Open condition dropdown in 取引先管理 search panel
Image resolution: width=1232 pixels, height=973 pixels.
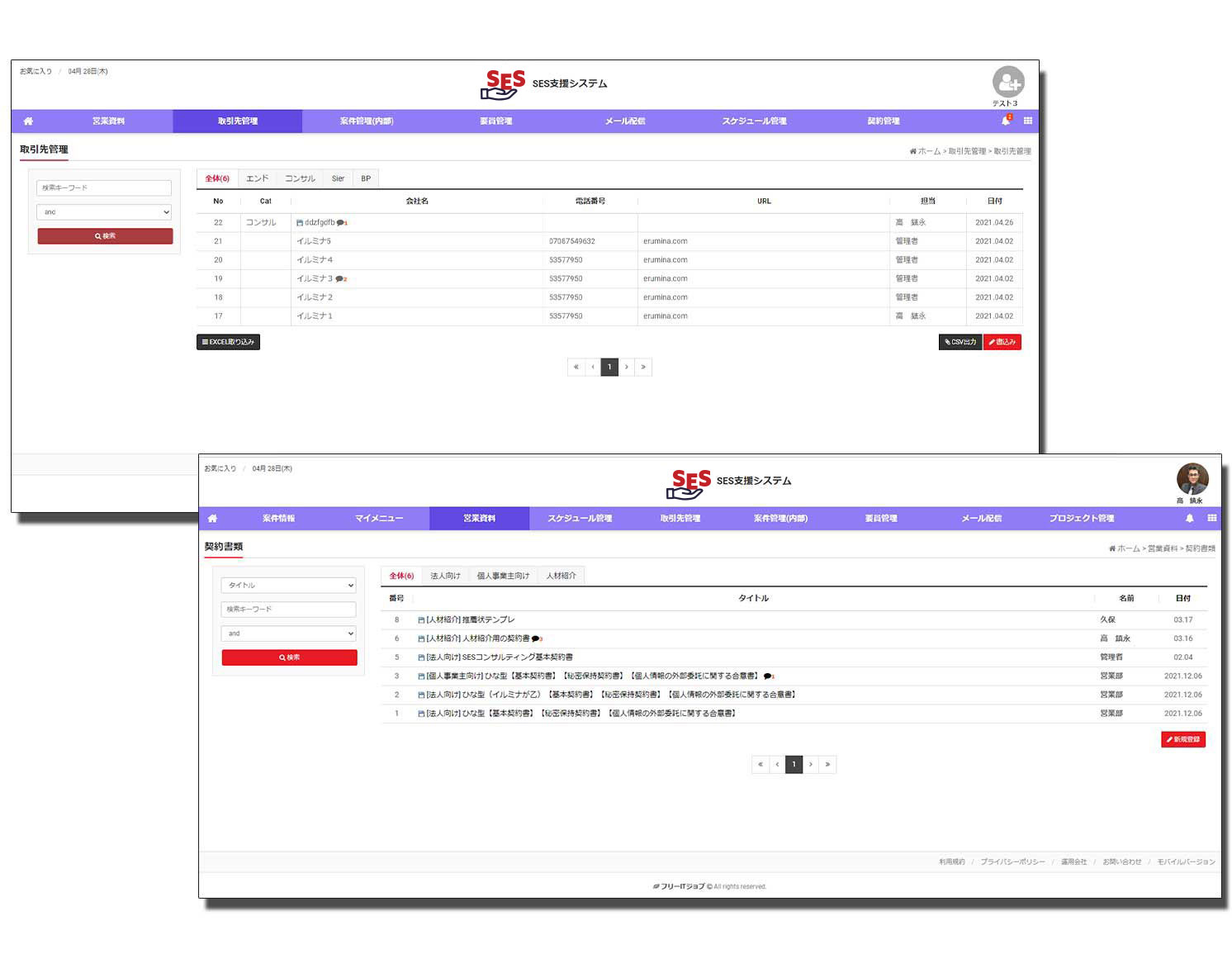tap(104, 212)
